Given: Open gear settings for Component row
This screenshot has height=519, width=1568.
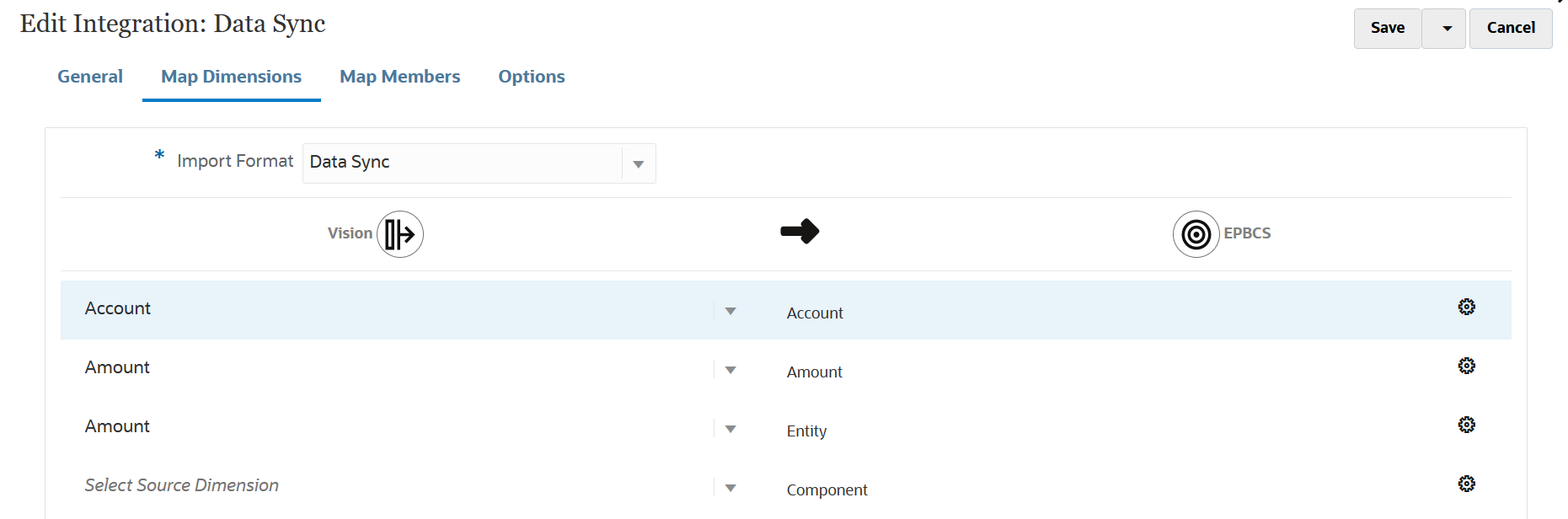Looking at the screenshot, I should (1466, 484).
